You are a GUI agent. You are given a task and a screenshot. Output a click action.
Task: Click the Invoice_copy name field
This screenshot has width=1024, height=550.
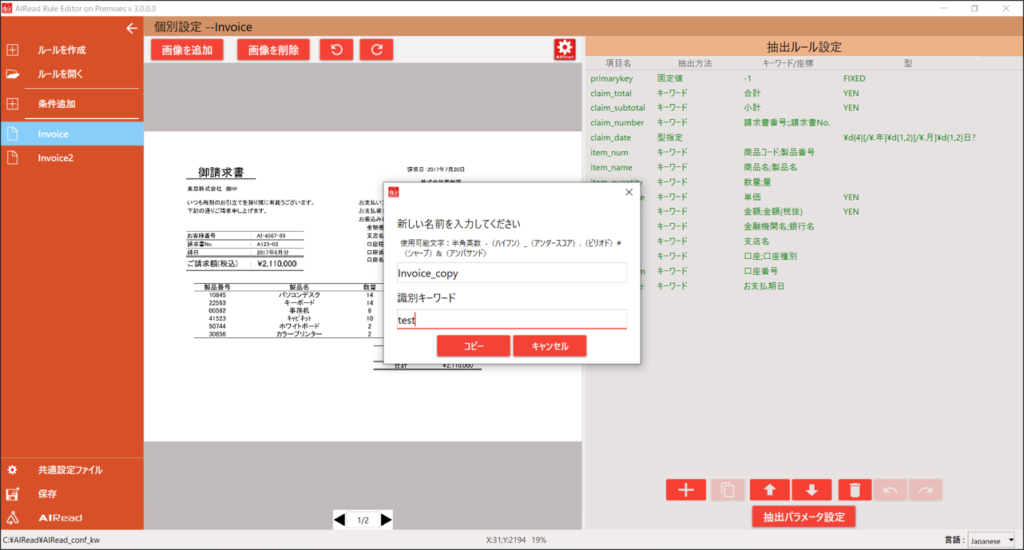click(511, 273)
